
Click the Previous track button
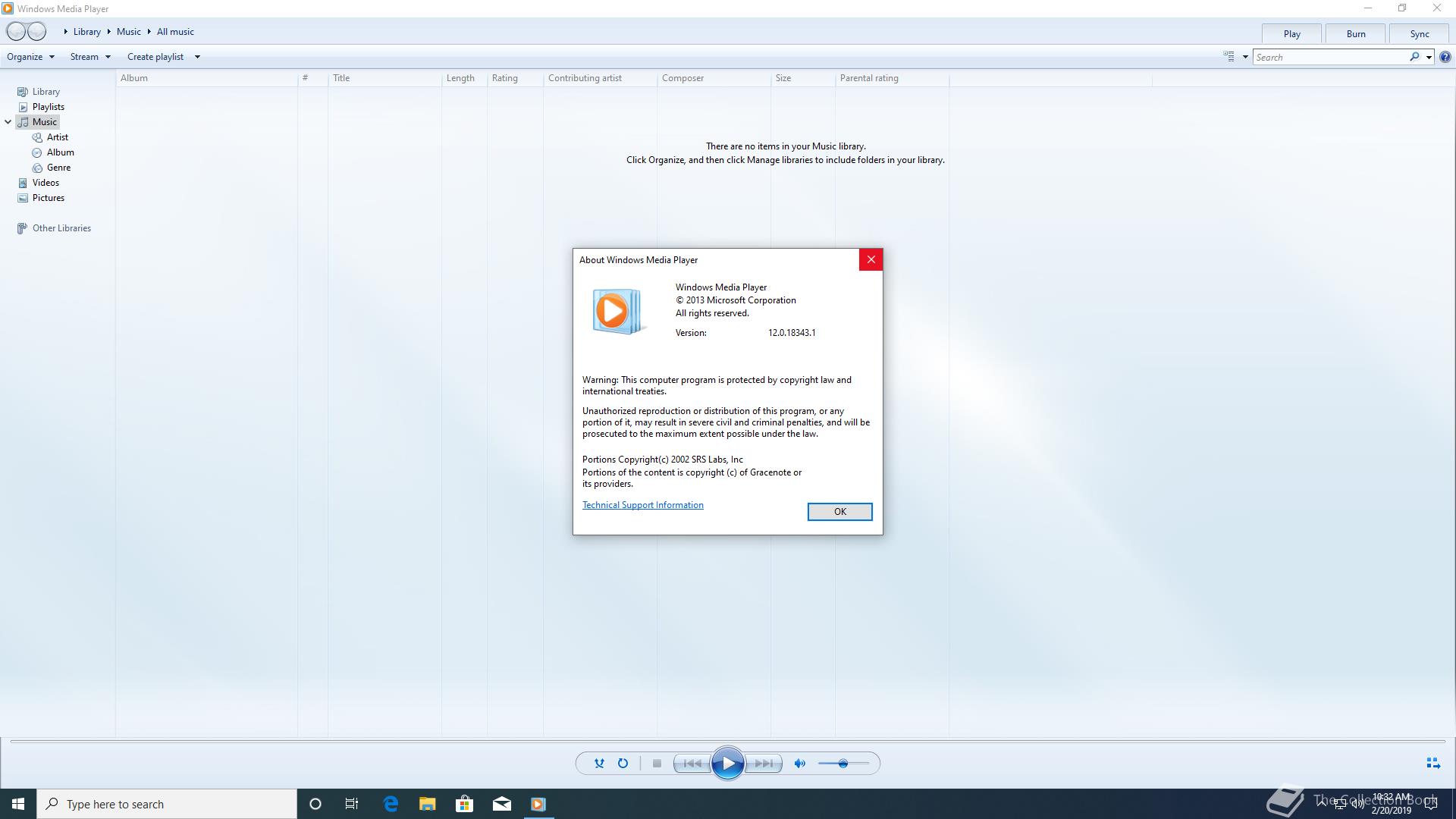[692, 764]
